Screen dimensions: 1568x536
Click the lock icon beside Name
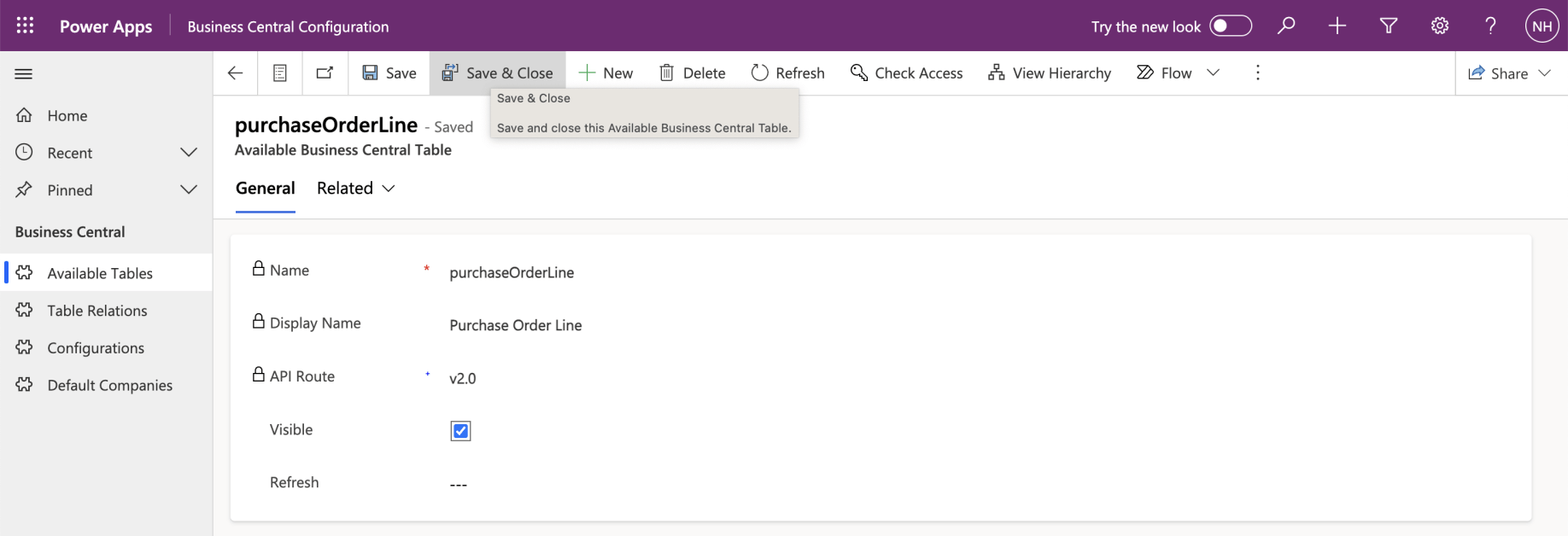259,269
